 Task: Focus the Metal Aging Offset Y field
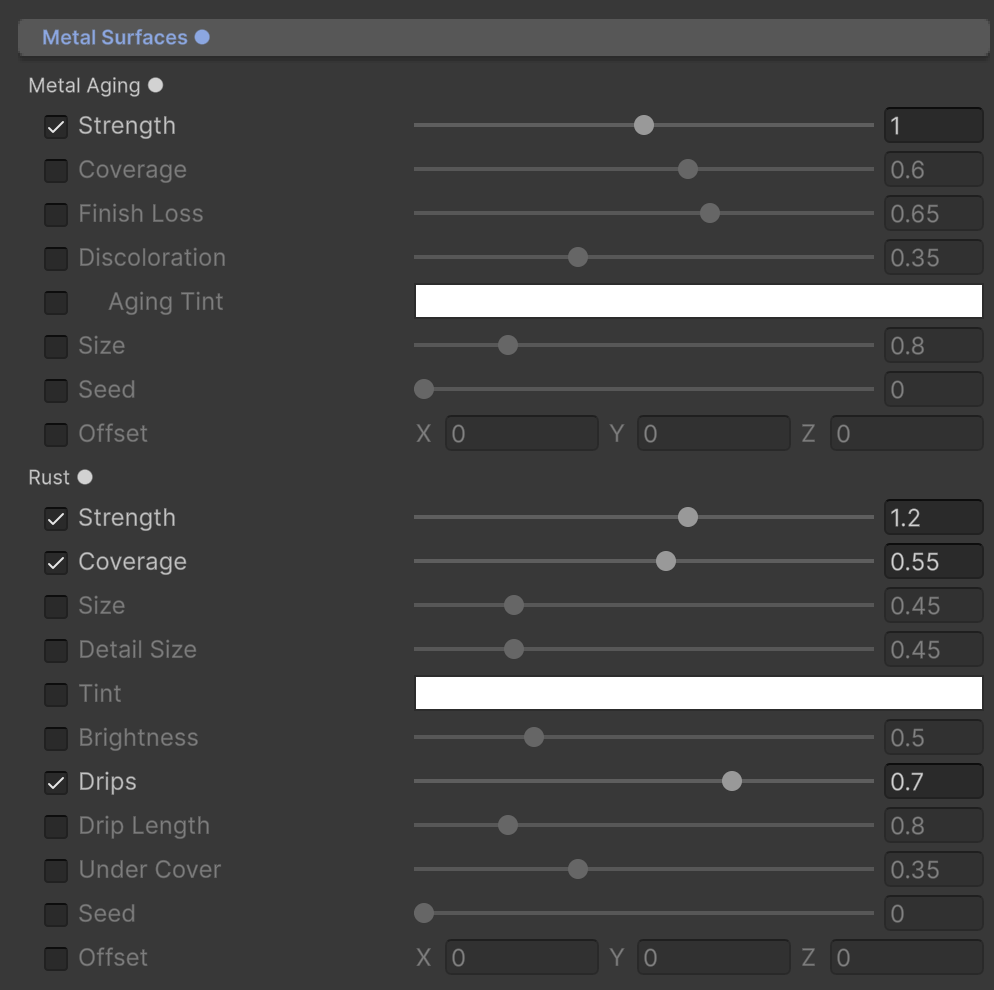click(x=714, y=434)
